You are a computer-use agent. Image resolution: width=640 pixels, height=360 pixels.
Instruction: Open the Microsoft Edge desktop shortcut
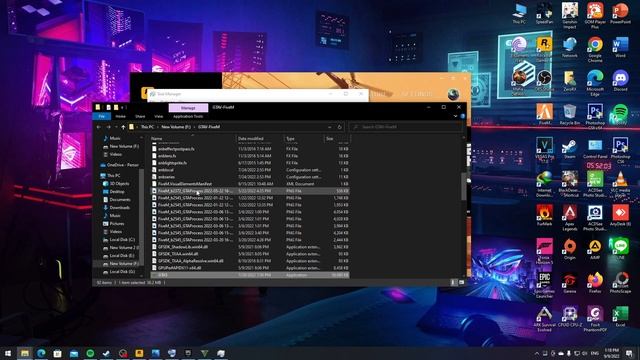tap(595, 82)
